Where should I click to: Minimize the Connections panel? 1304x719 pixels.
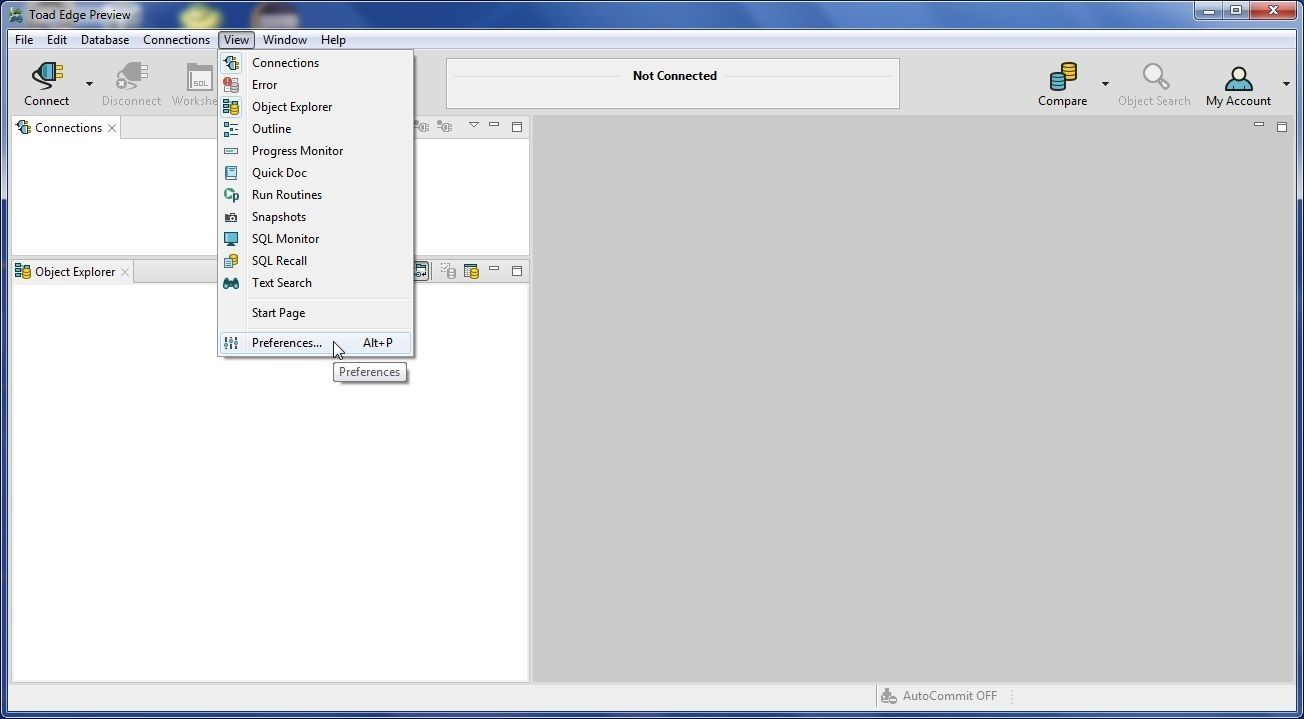(494, 126)
